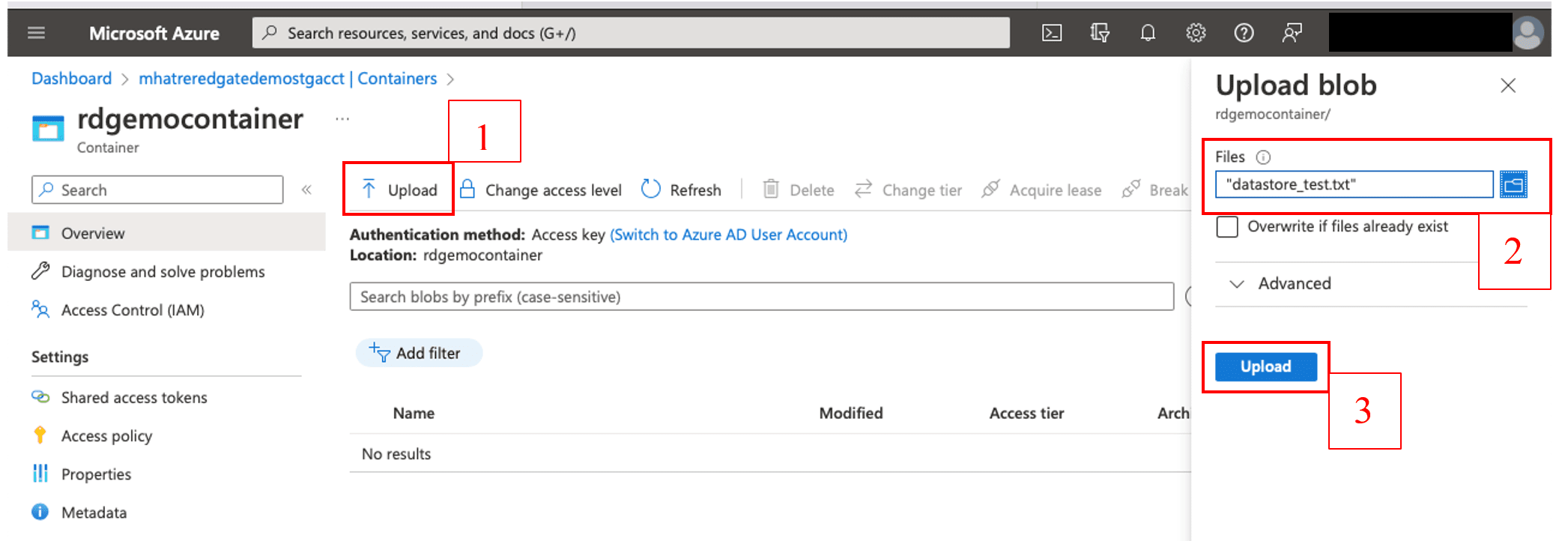The width and height of the screenshot is (1568, 541).
Task: Sort by Name column header
Action: pos(414,414)
